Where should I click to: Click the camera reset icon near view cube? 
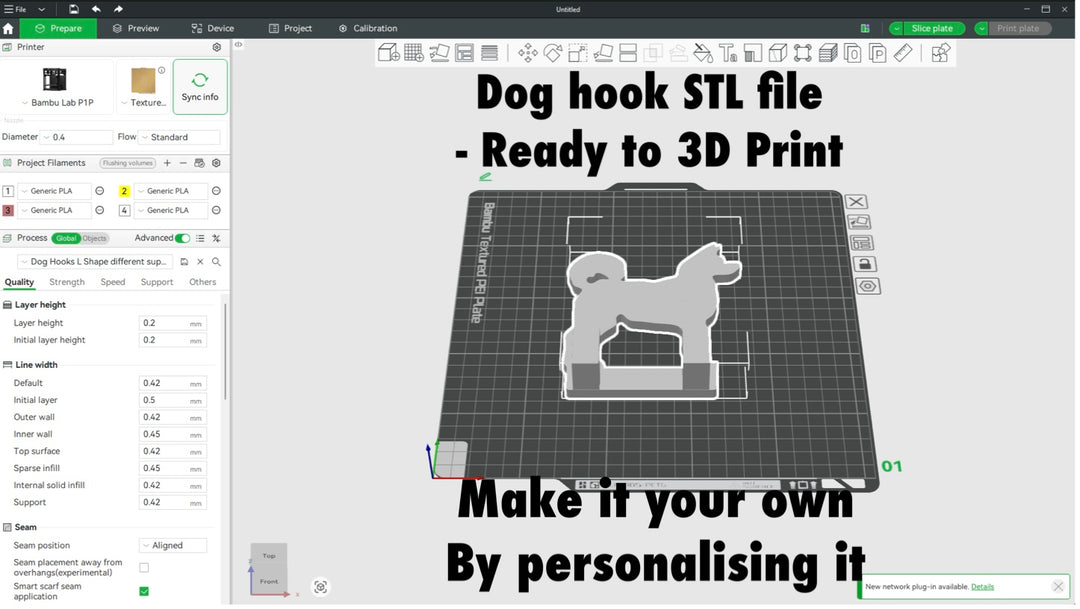point(320,588)
